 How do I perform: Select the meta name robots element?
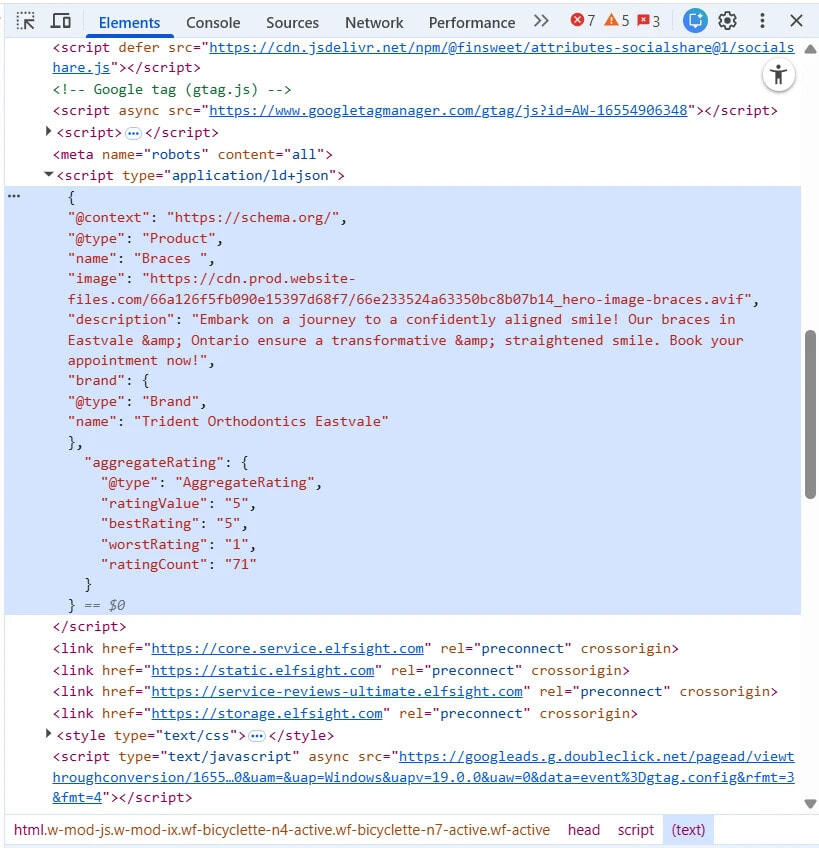click(x=193, y=154)
